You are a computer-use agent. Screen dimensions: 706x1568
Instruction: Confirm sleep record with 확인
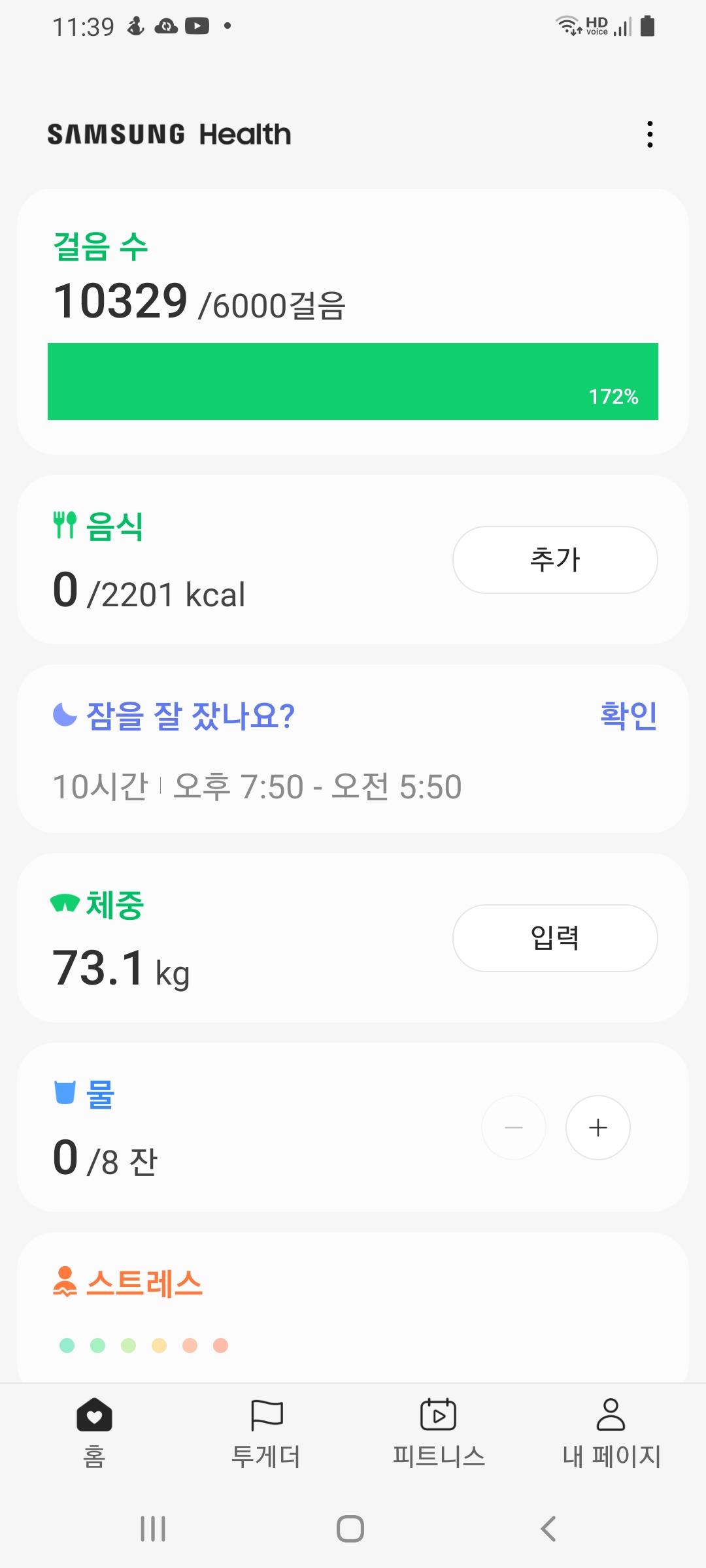(628, 715)
